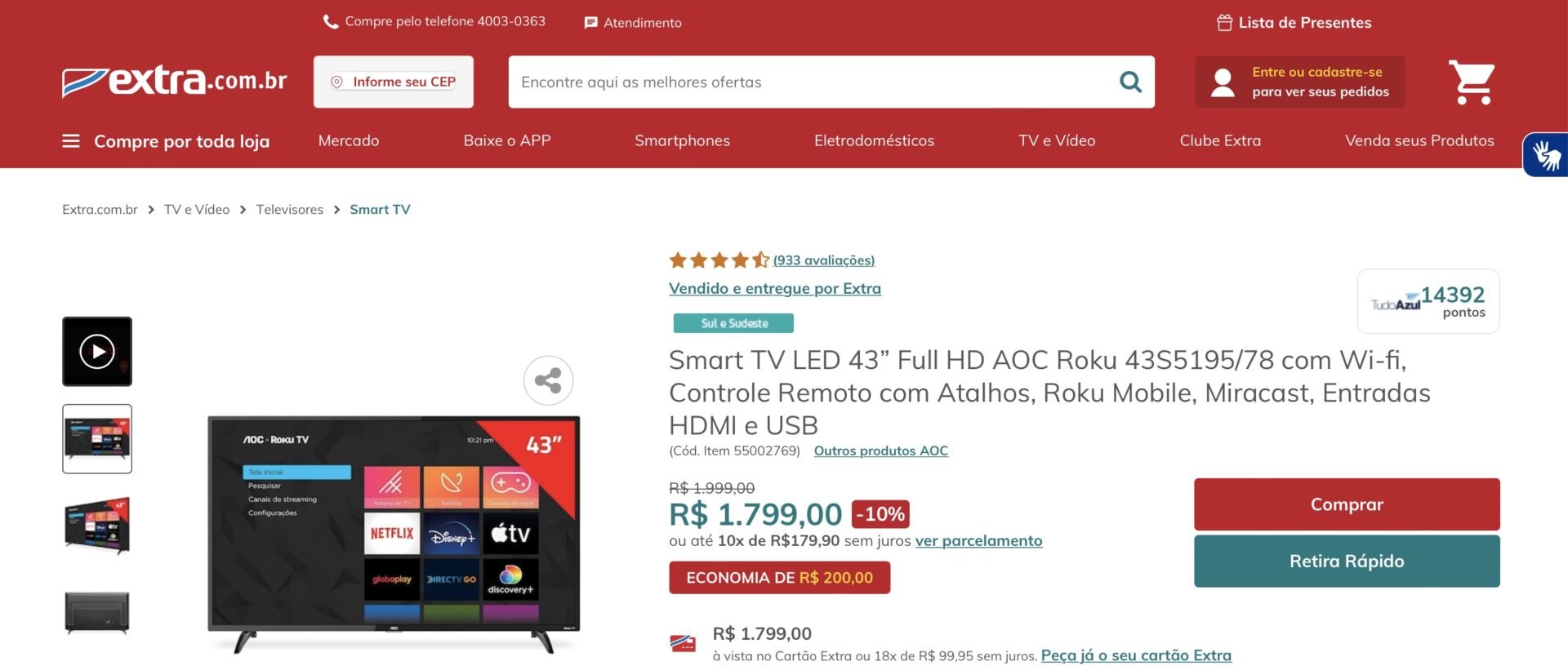Open the Smartphones menu item
Viewport: 1568px width, 666px height.
(682, 140)
